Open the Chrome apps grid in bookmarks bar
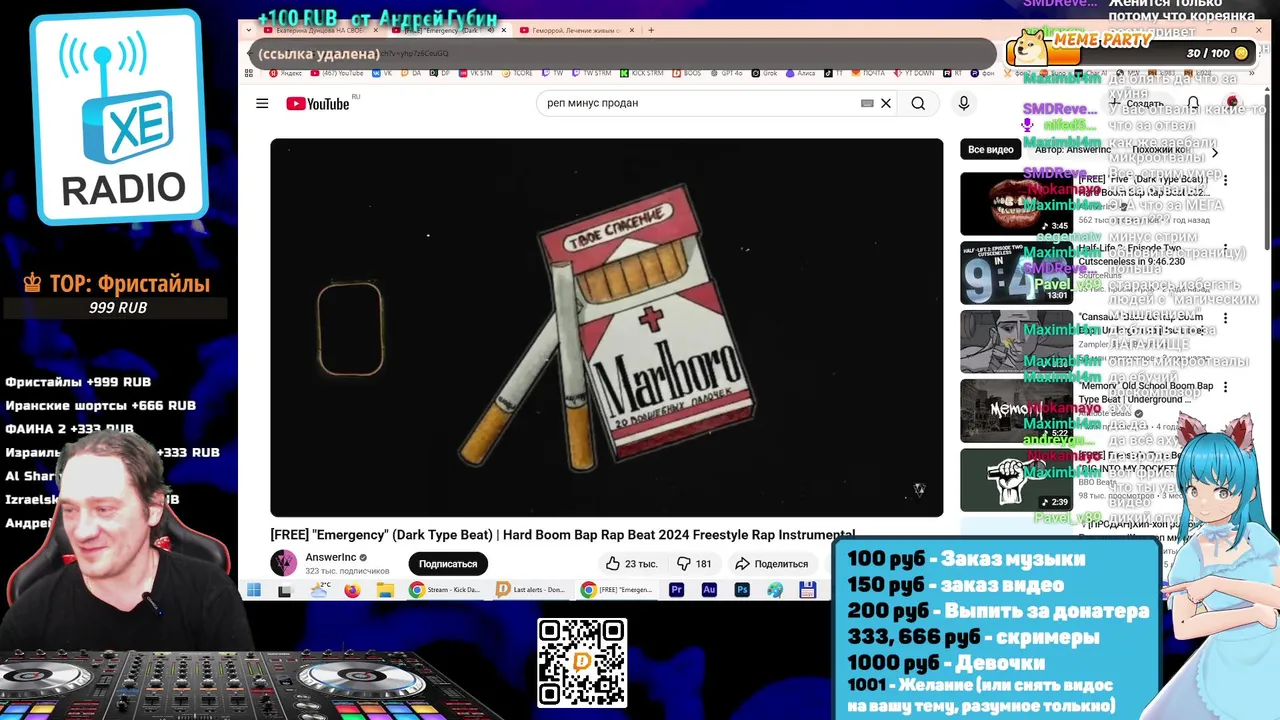1280x720 pixels. tap(250, 73)
